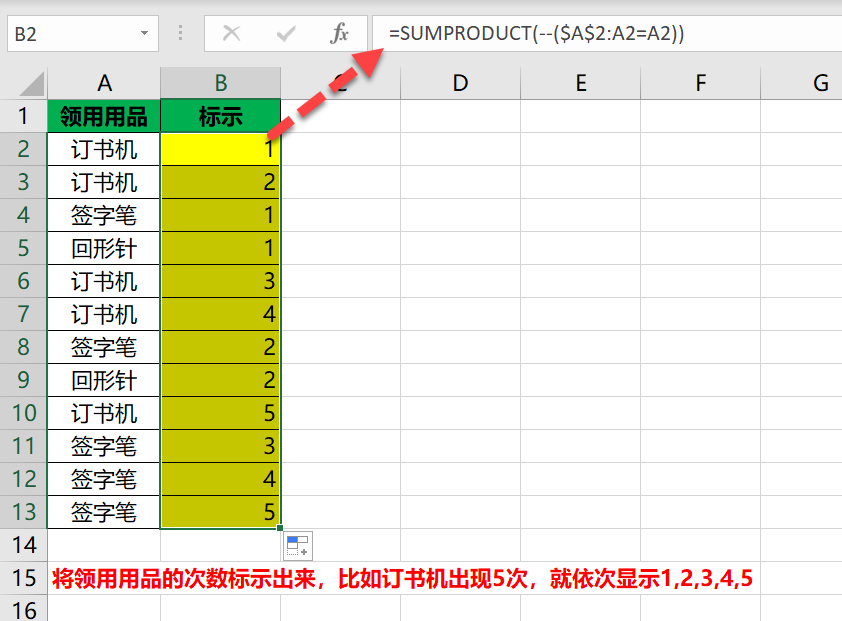This screenshot has height=621, width=842.
Task: Click cell A10 containing 订书机
Action: (x=104, y=413)
